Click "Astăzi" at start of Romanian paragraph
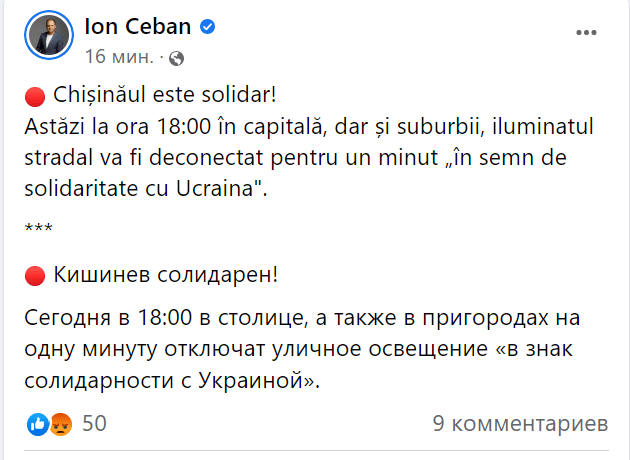630x460 pixels. (53, 127)
